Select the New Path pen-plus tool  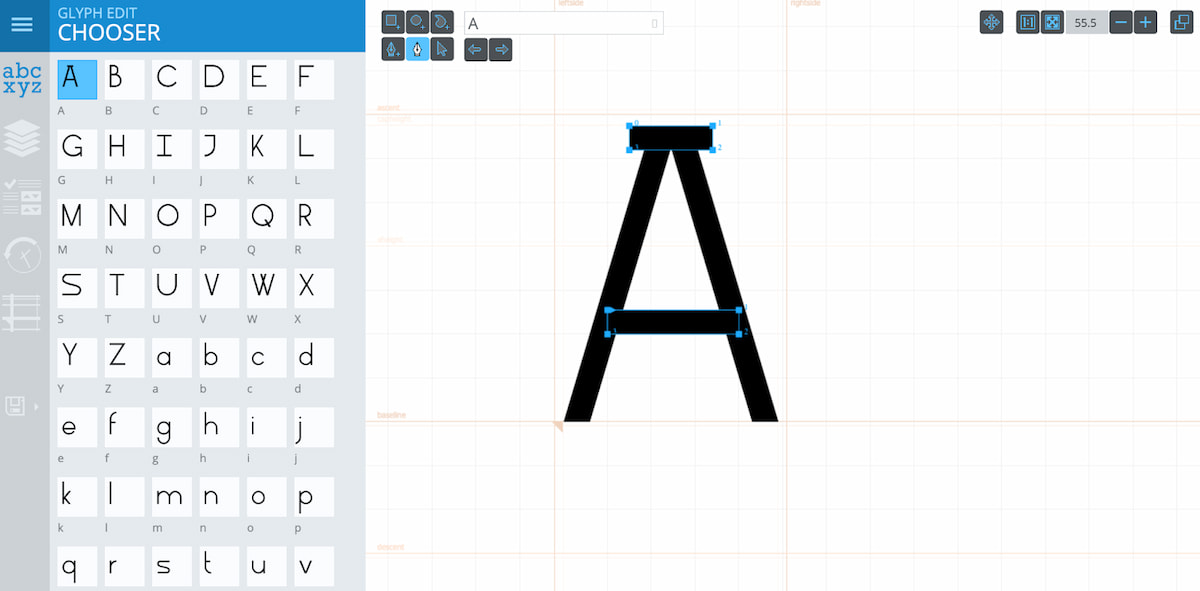(x=393, y=48)
